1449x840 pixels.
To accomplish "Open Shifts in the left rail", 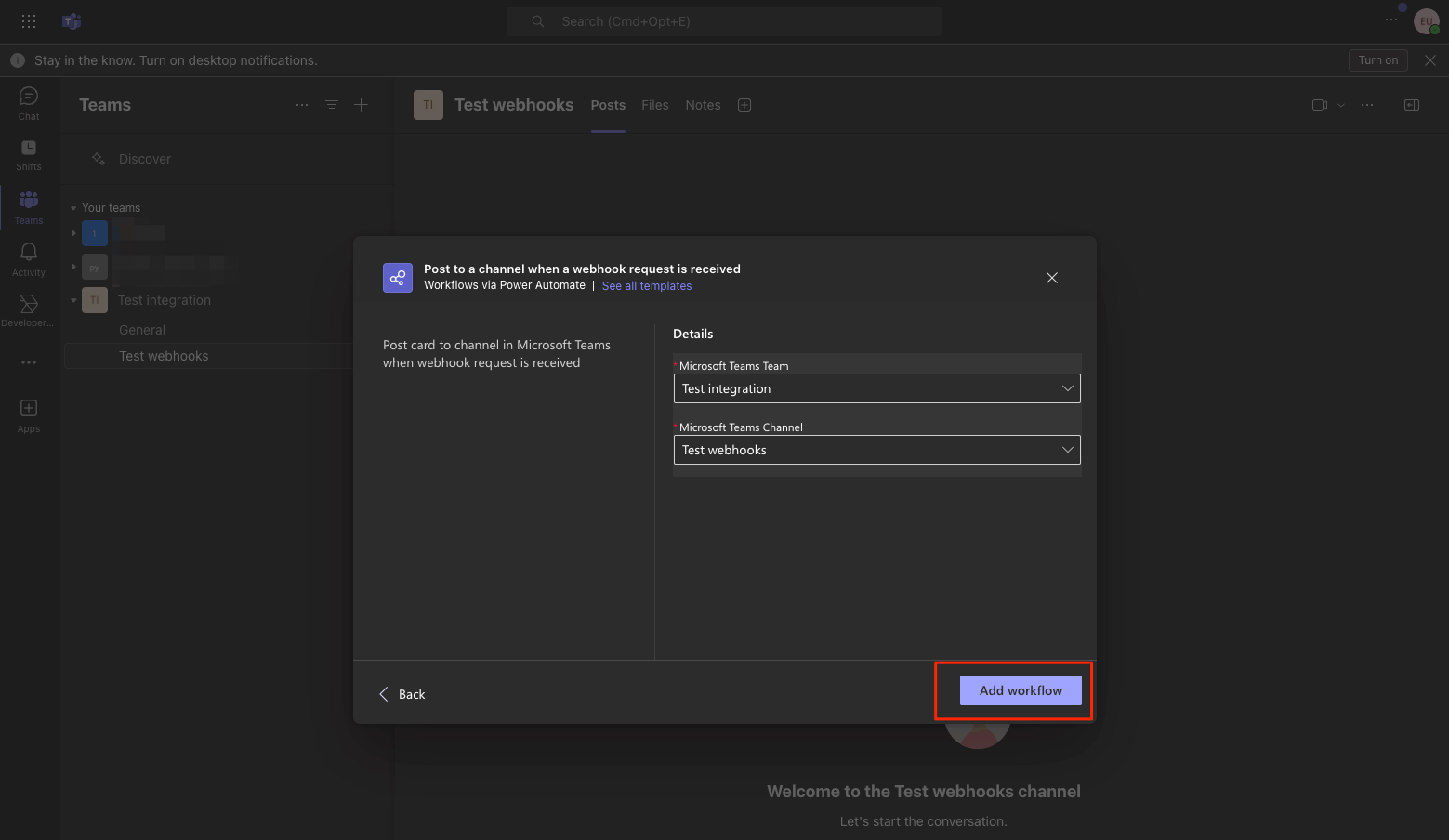I will (29, 155).
